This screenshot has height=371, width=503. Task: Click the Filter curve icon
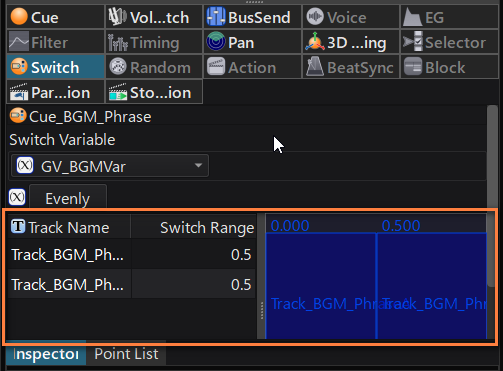(x=19, y=41)
